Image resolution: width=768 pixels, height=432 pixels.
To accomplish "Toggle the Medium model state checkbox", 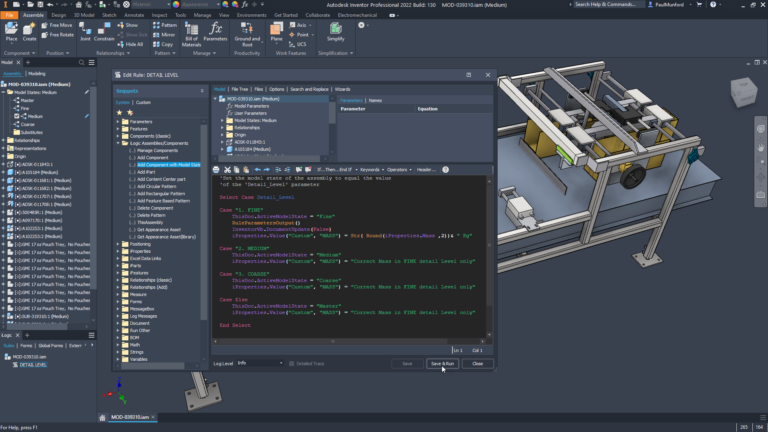I will [17, 116].
